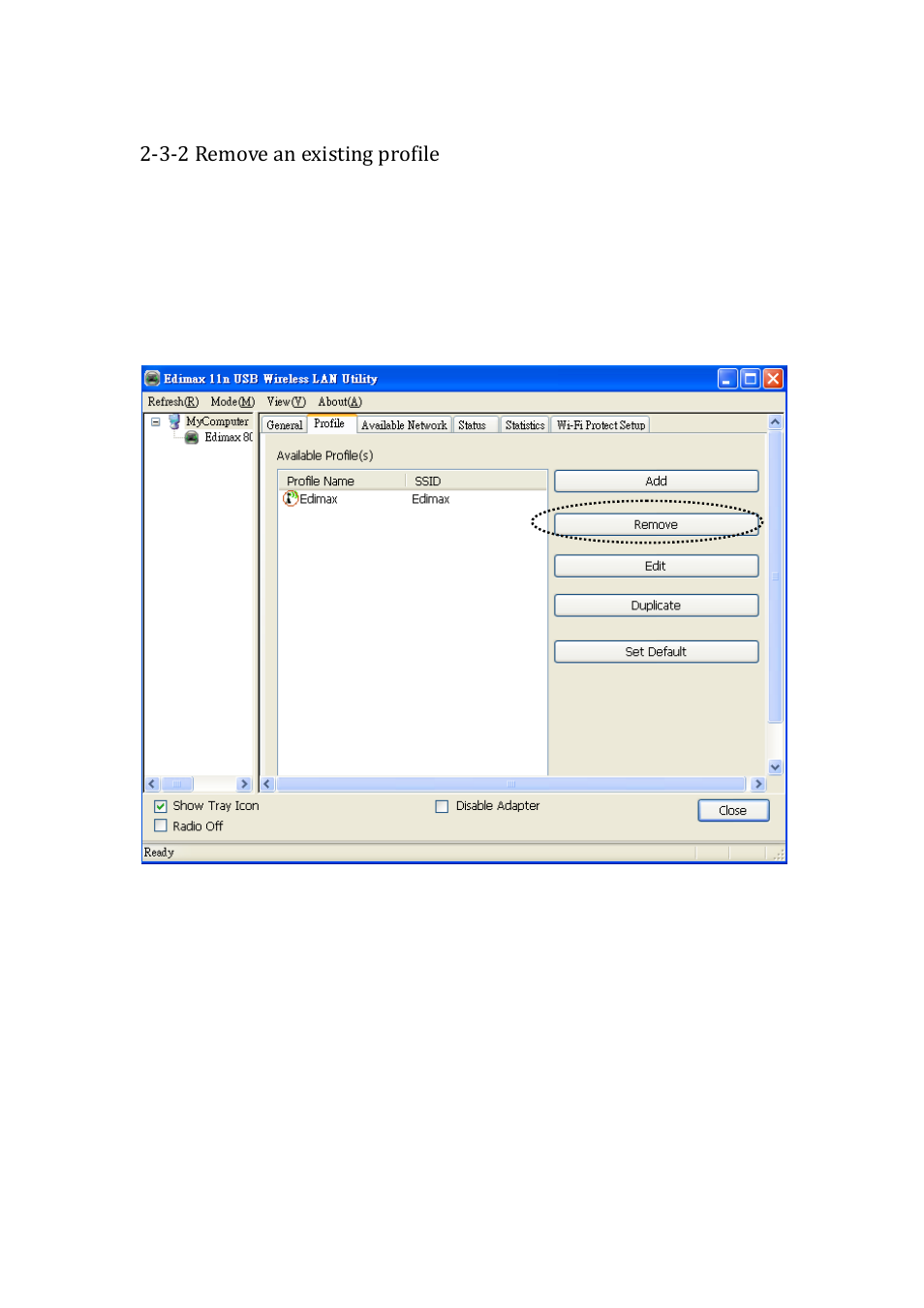Click the main pane horizontal scrollbar thumb
924x1308 pixels.
pyautogui.click(x=510, y=784)
